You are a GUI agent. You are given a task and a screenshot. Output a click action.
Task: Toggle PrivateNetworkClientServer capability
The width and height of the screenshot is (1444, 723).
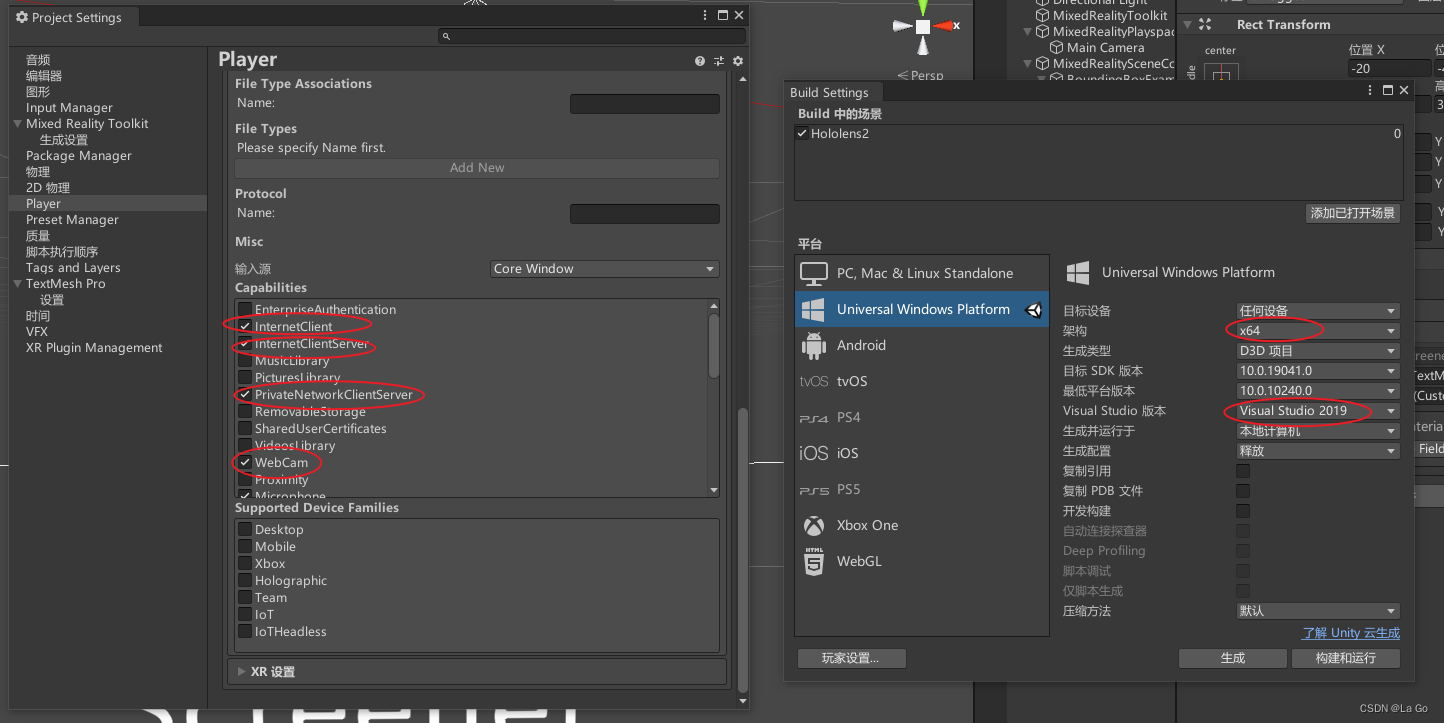click(245, 395)
